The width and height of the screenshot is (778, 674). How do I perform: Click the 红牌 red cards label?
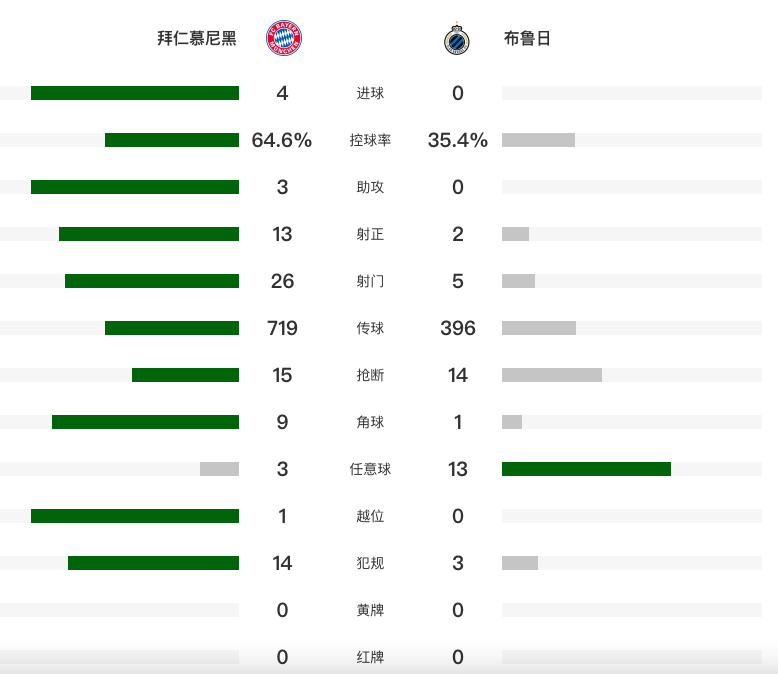pos(370,657)
